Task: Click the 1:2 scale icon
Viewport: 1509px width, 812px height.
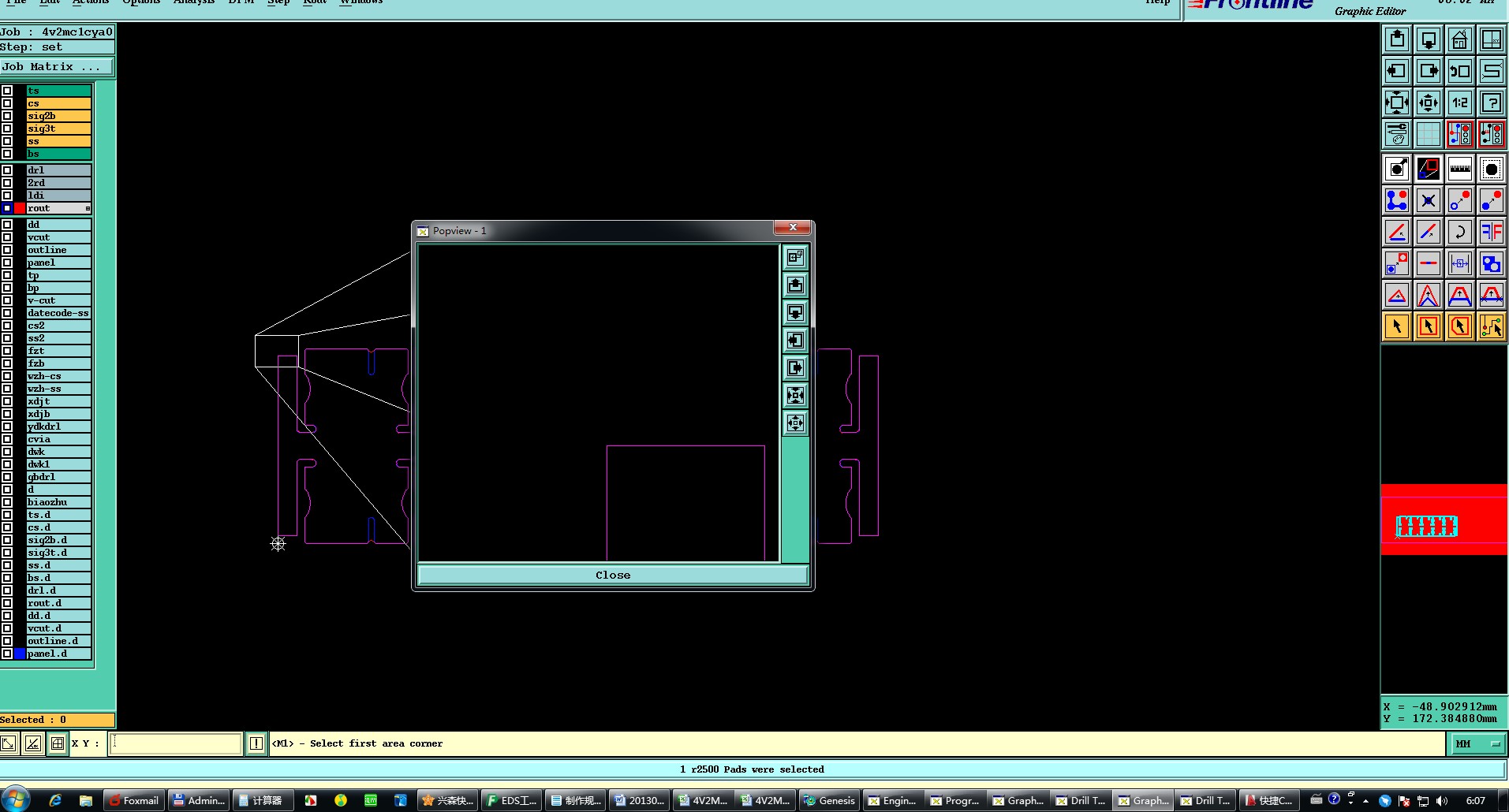Action: (x=1460, y=102)
